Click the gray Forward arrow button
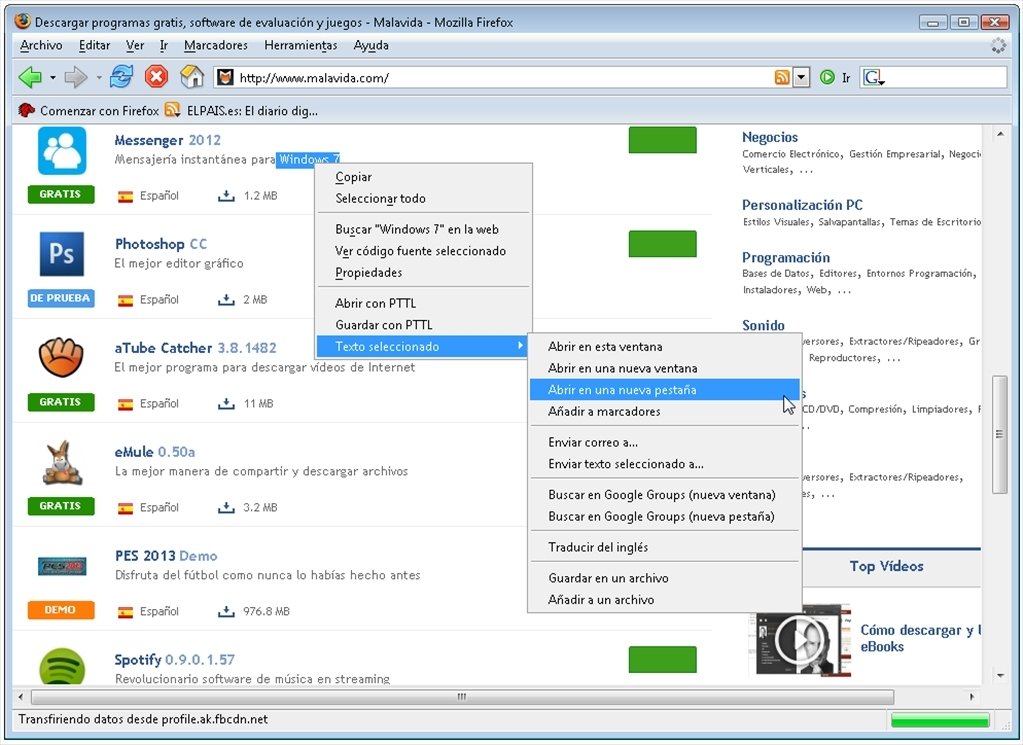Screen dimensions: 1023x745 (x=76, y=77)
